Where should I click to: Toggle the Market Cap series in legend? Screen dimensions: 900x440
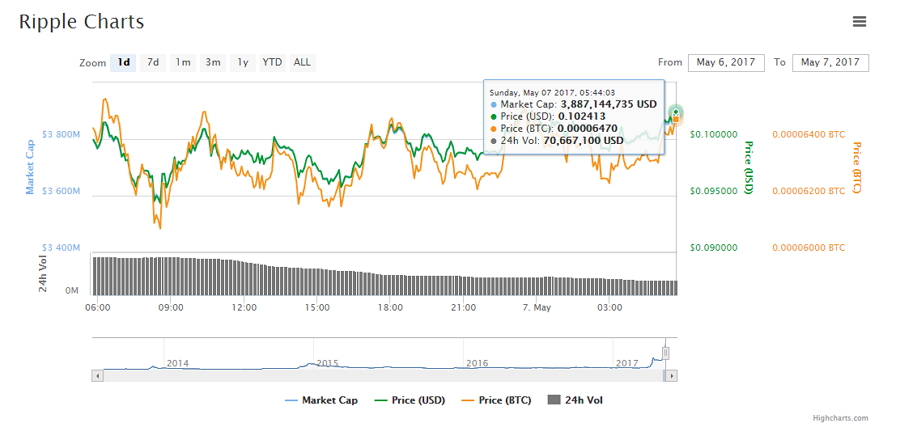(321, 400)
